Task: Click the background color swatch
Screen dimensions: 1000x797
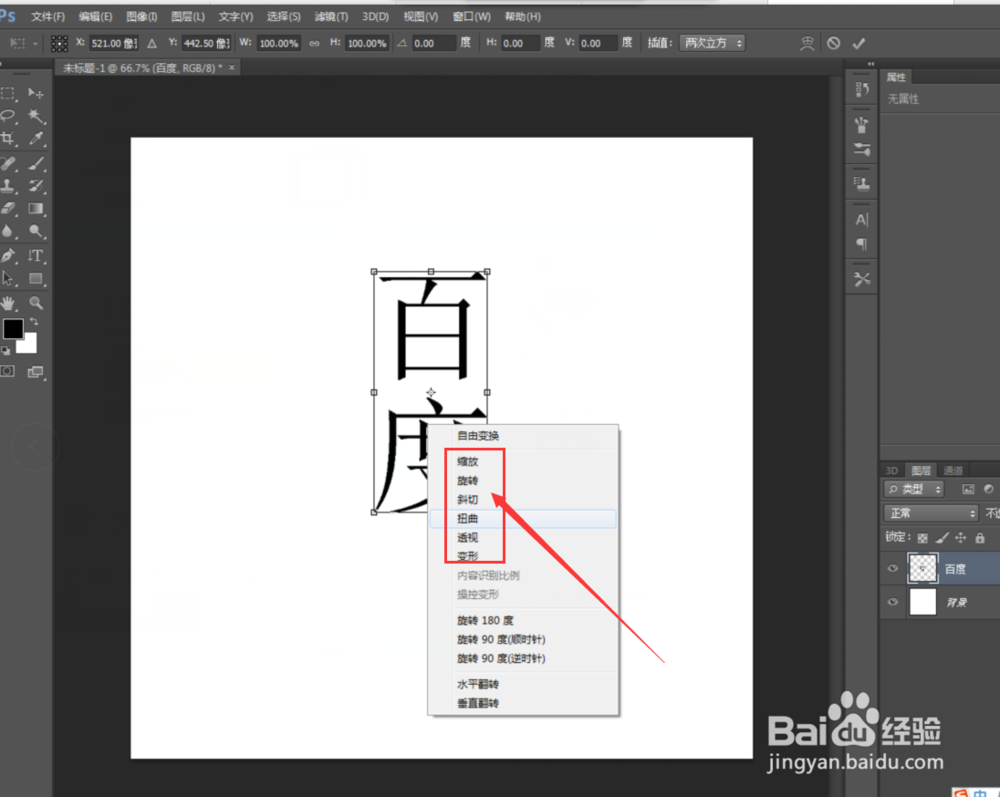Action: click(29, 346)
